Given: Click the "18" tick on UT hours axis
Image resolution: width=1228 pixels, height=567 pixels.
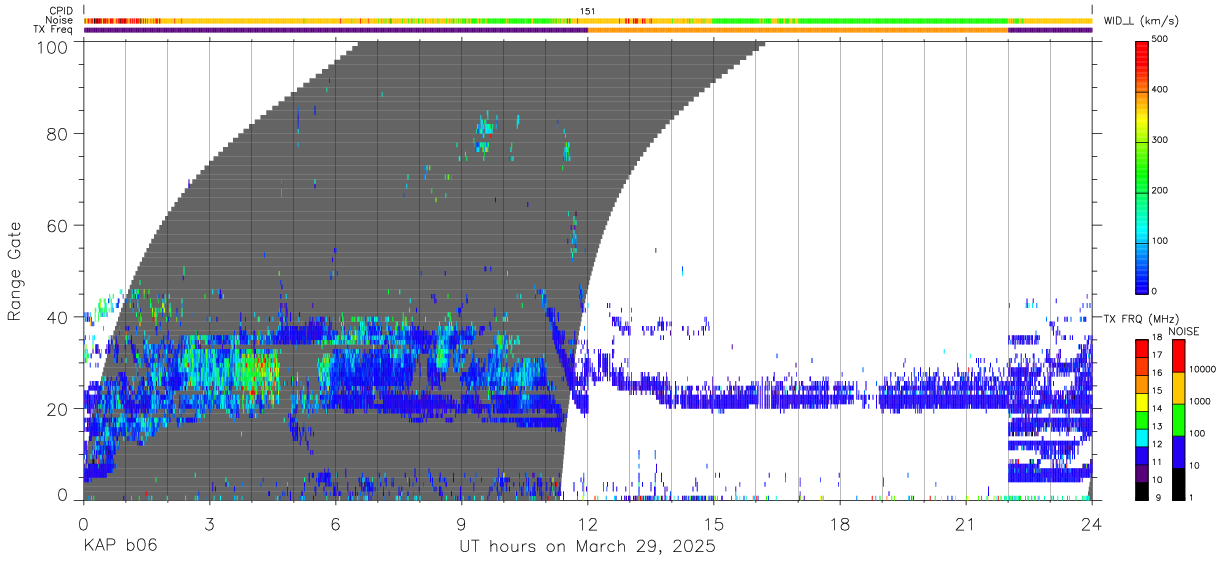Looking at the screenshot, I should (x=839, y=524).
